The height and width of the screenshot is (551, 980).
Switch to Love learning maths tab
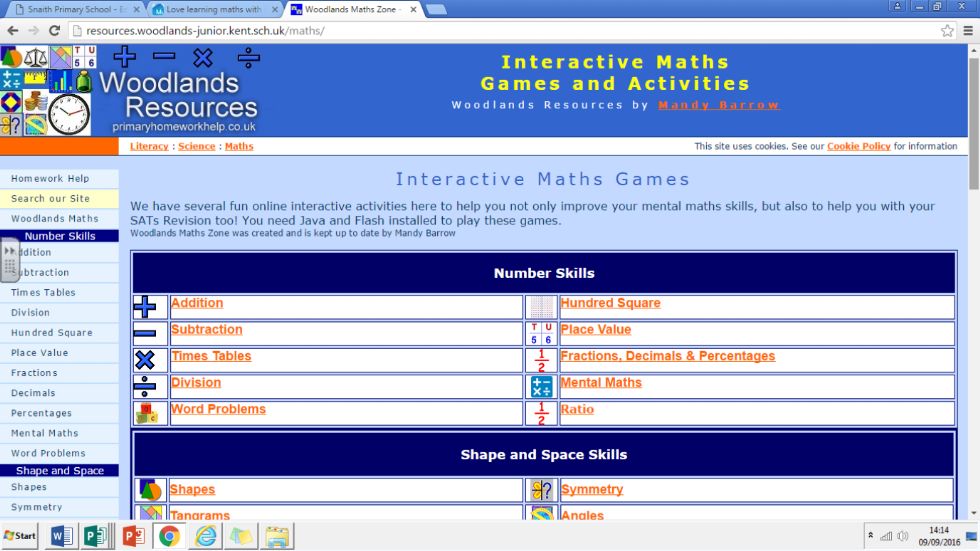click(214, 9)
